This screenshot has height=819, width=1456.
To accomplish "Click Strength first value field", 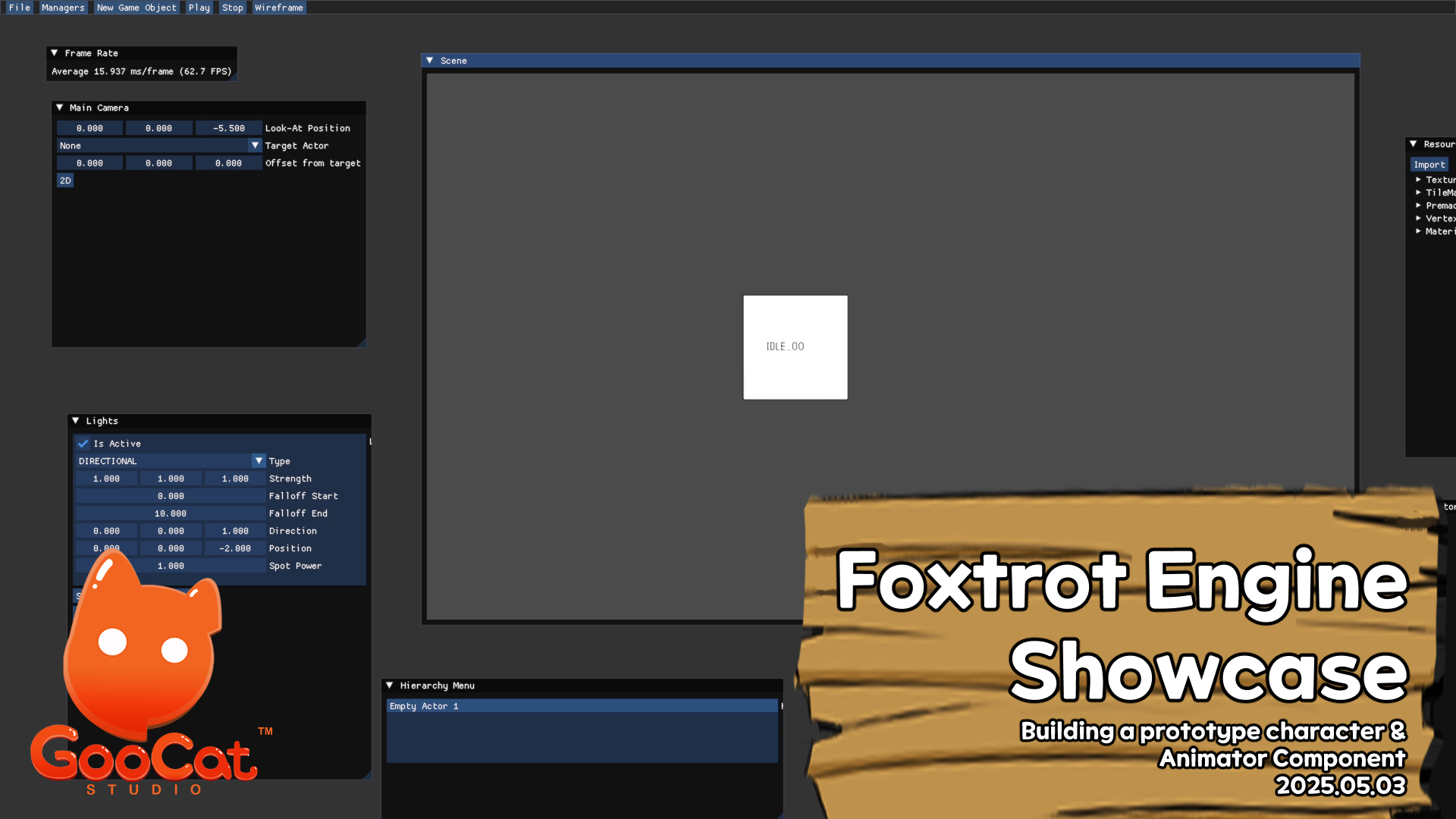I will (x=106, y=479).
